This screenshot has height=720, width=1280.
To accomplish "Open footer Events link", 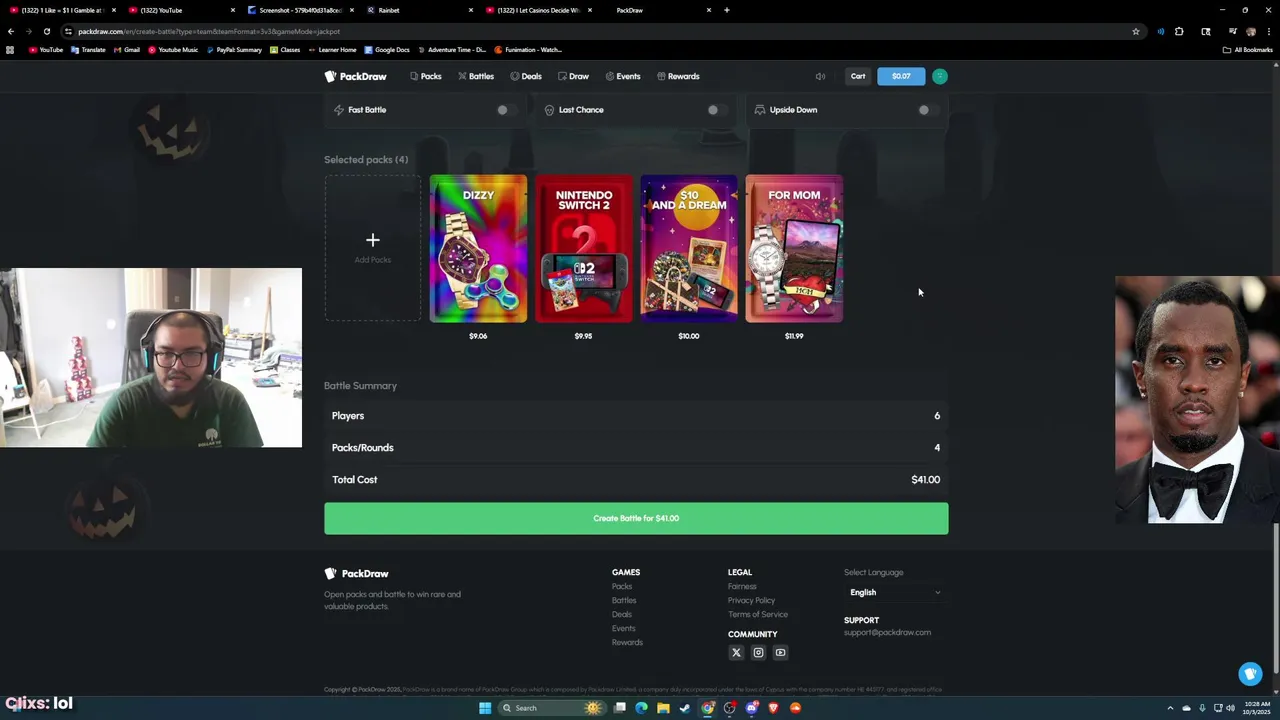I will pyautogui.click(x=624, y=628).
